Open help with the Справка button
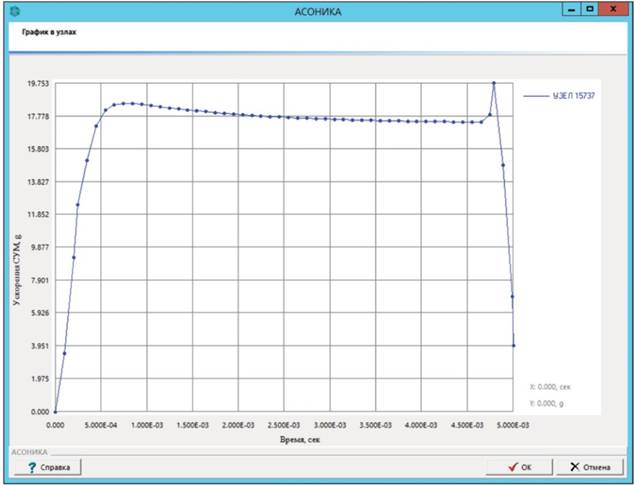This screenshot has height=486, width=635. pyautogui.click(x=45, y=467)
